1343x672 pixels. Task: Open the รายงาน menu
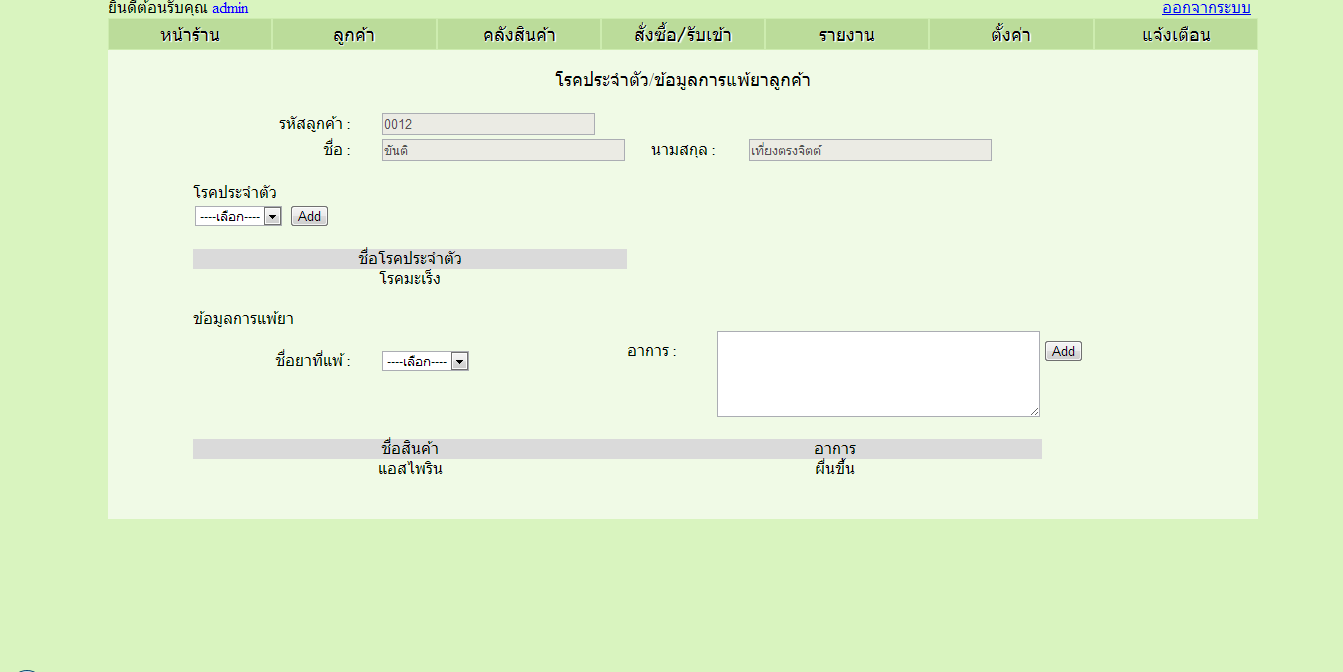(x=847, y=35)
